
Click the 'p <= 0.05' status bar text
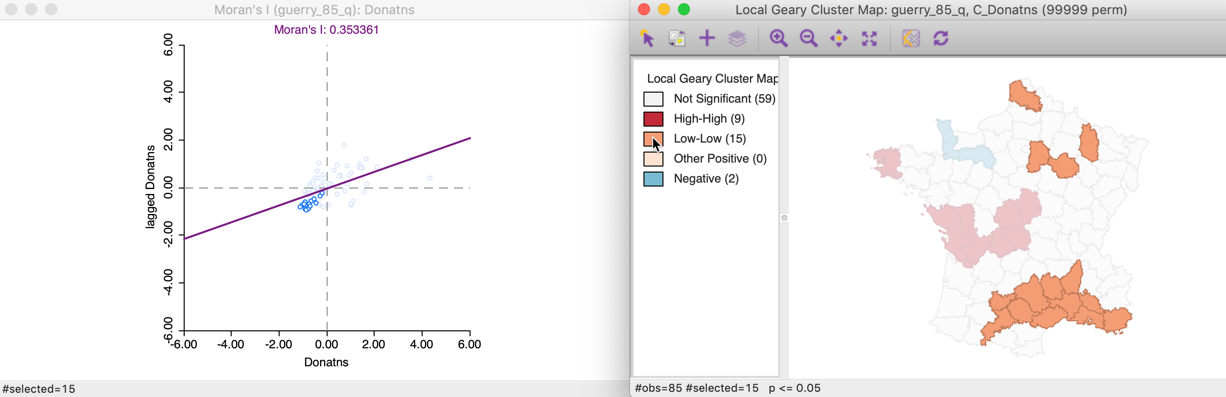[795, 388]
